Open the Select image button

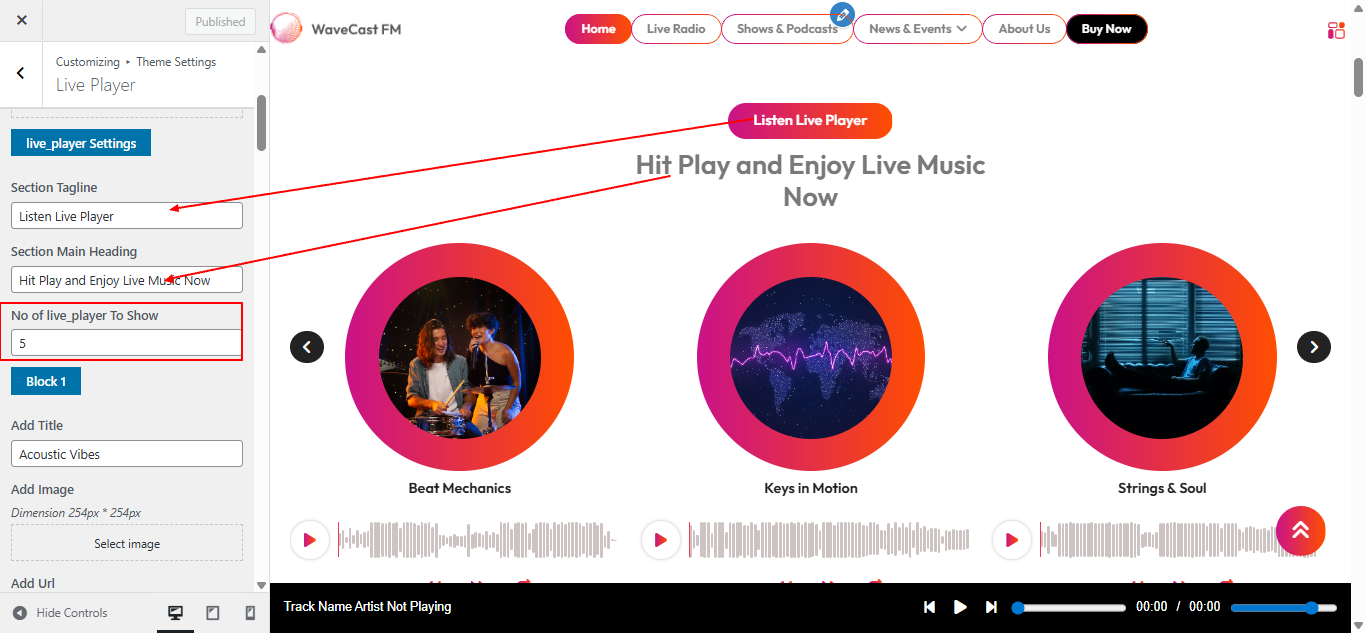126,543
